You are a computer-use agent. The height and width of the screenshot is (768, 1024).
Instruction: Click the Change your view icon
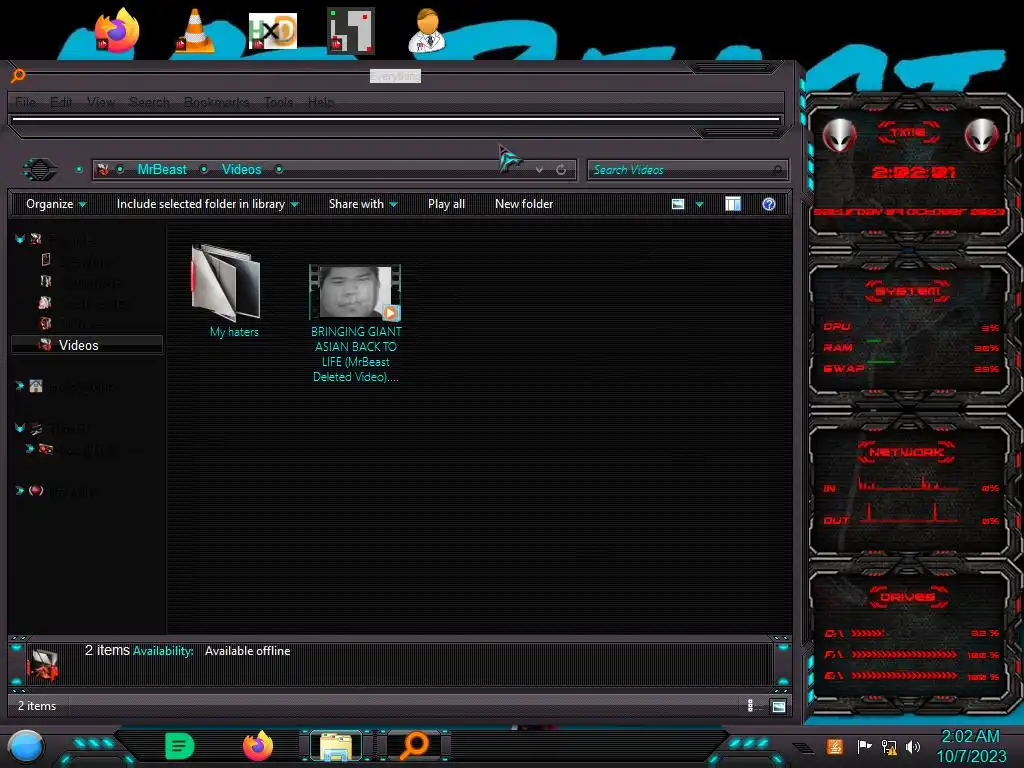click(x=678, y=204)
